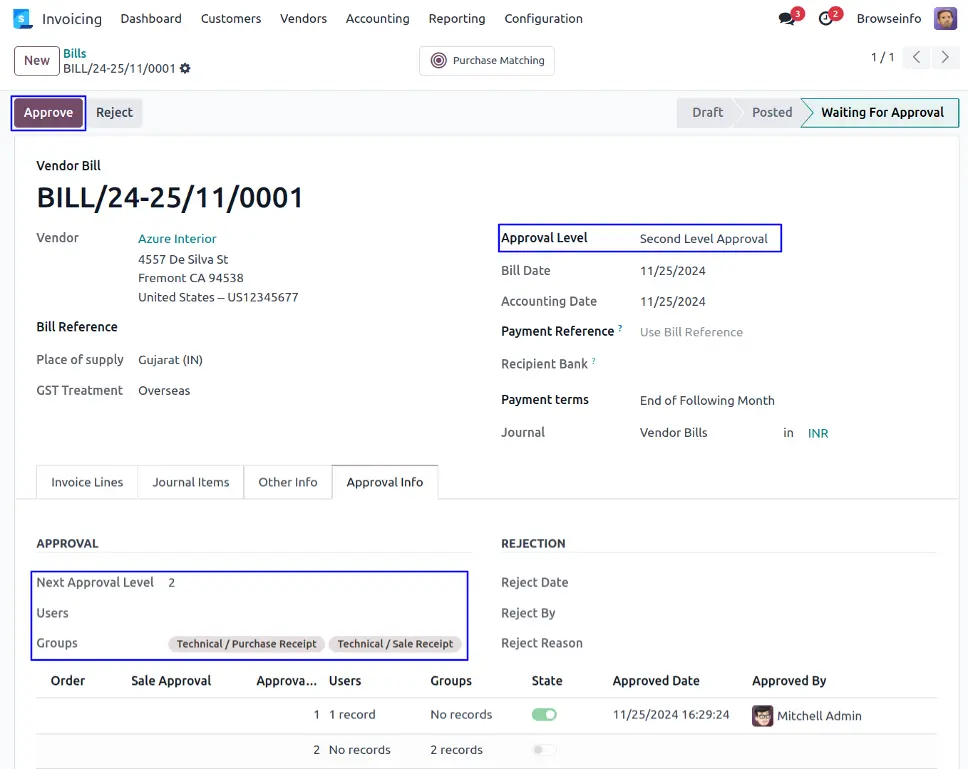This screenshot has height=769, width=968.
Task: Open the Browseinfo company switcher
Action: click(888, 19)
